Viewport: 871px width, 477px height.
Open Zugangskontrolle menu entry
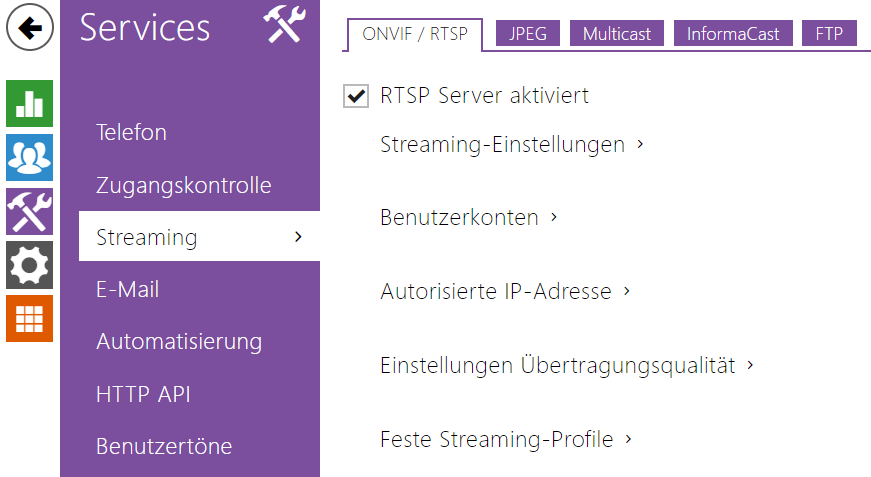(183, 185)
